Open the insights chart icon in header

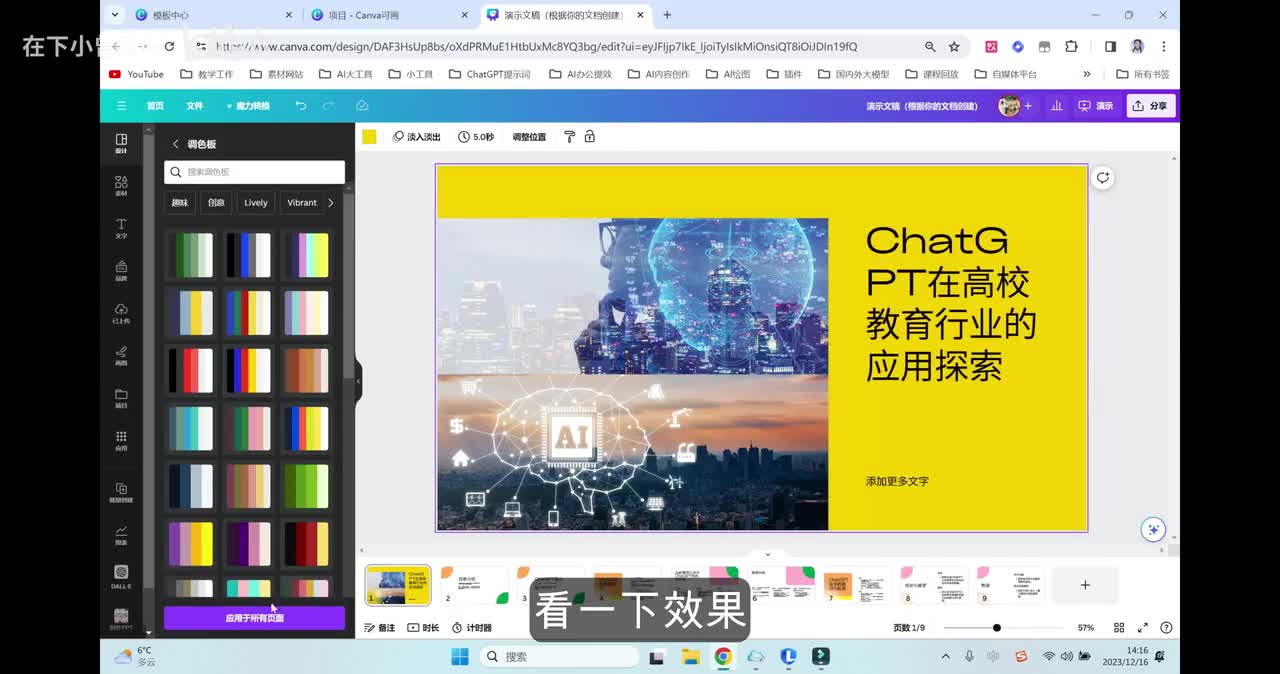pyautogui.click(x=1056, y=106)
